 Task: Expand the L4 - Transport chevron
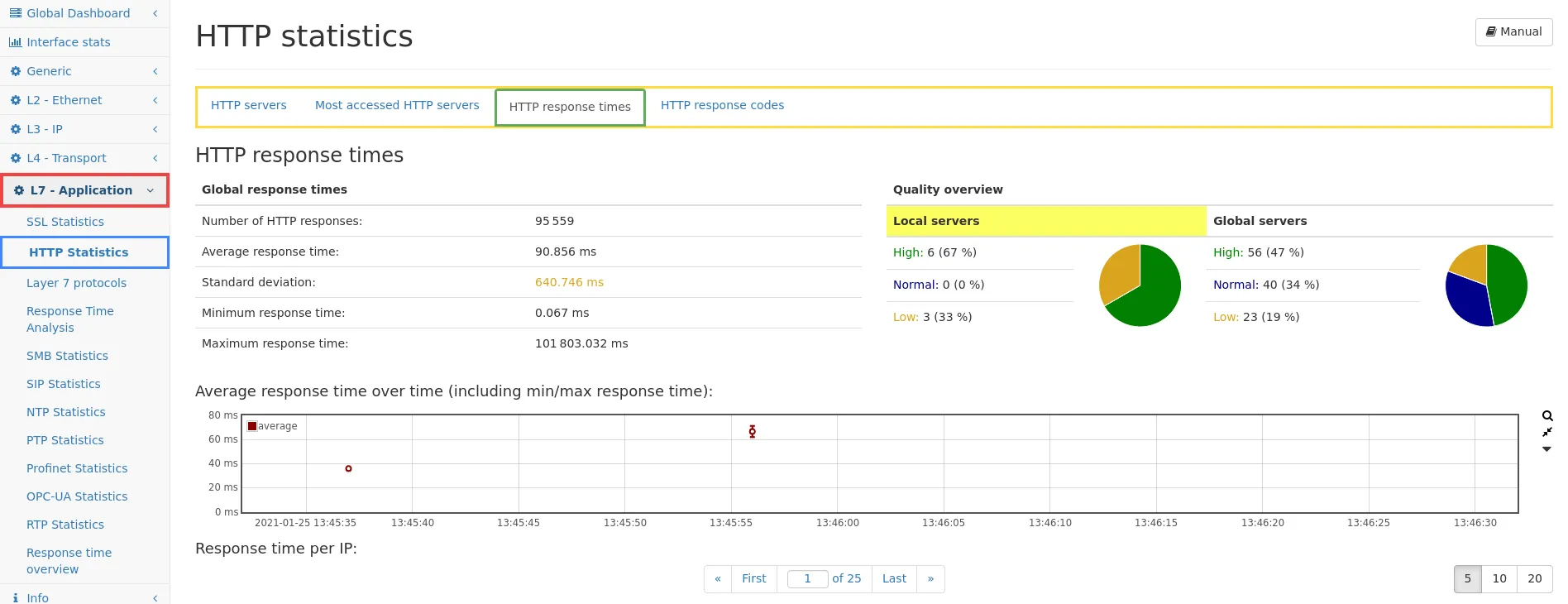point(155,158)
